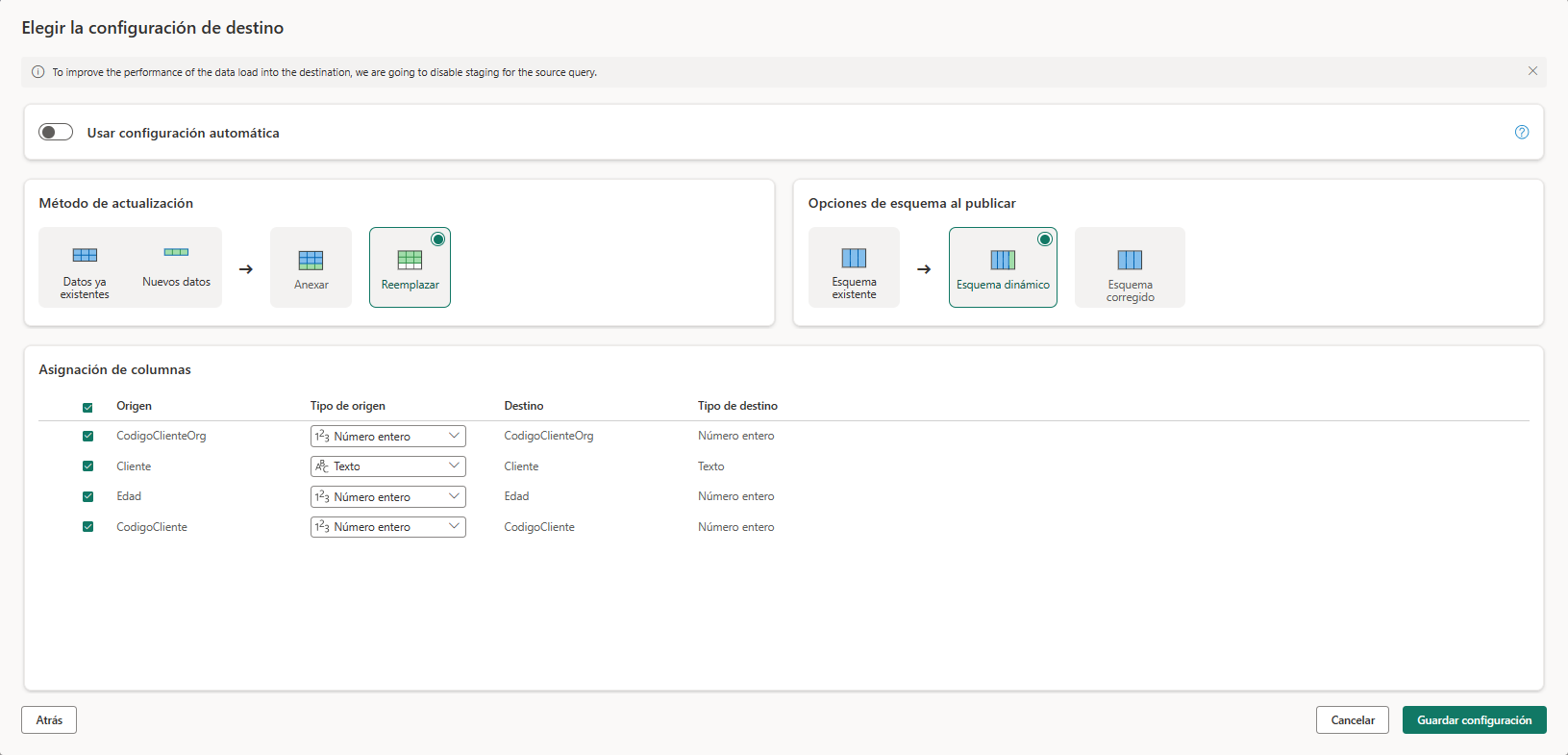
Task: Click the Nuevos datos icon
Action: (x=176, y=253)
